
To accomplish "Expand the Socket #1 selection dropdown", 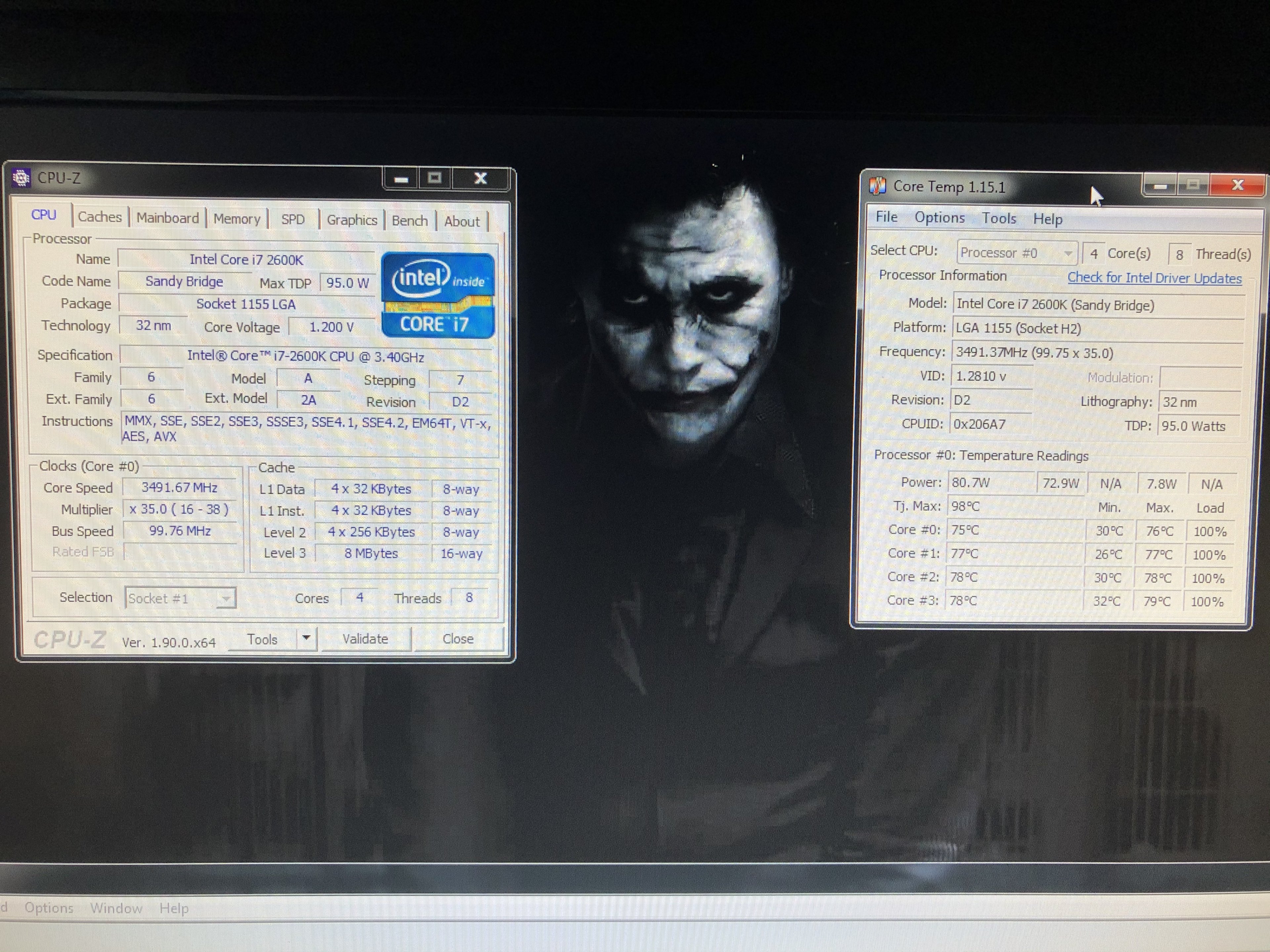I will [226, 599].
